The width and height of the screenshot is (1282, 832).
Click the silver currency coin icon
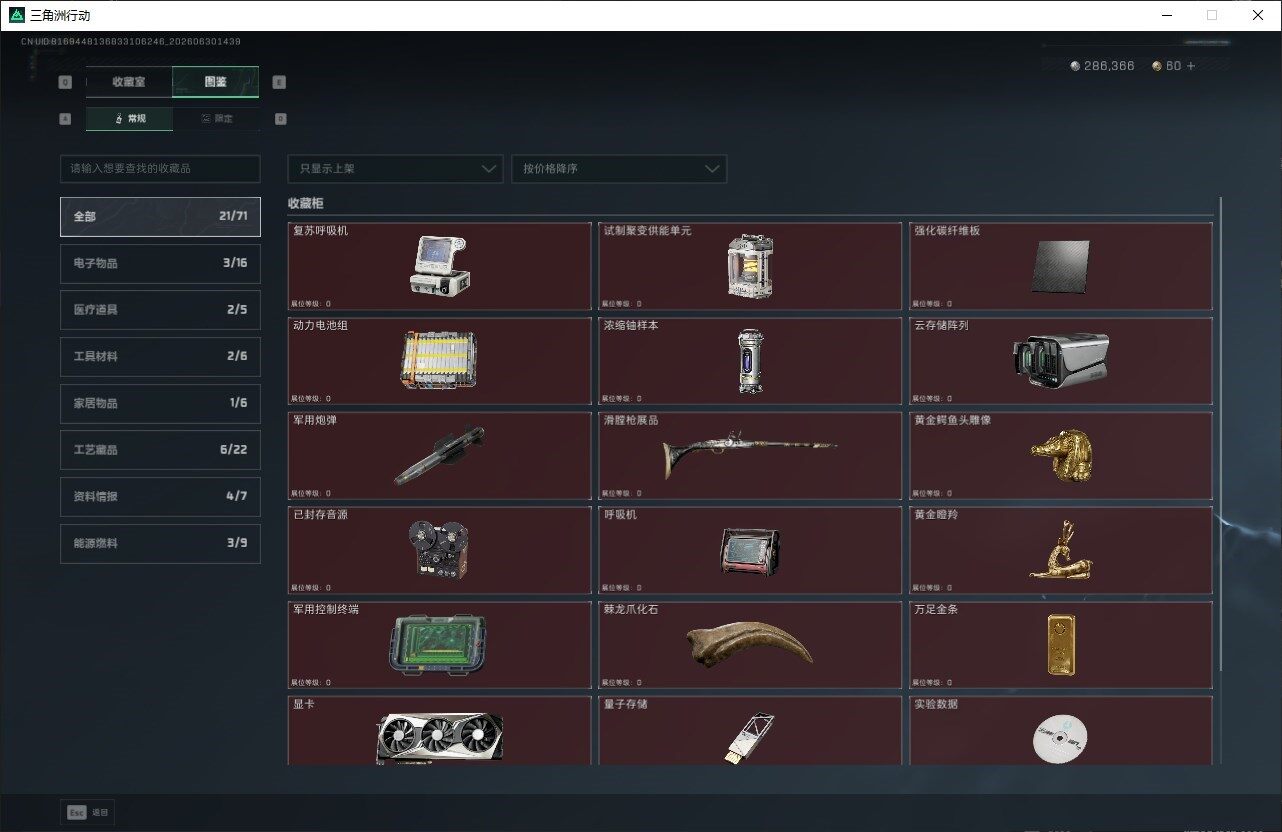[x=1075, y=66]
